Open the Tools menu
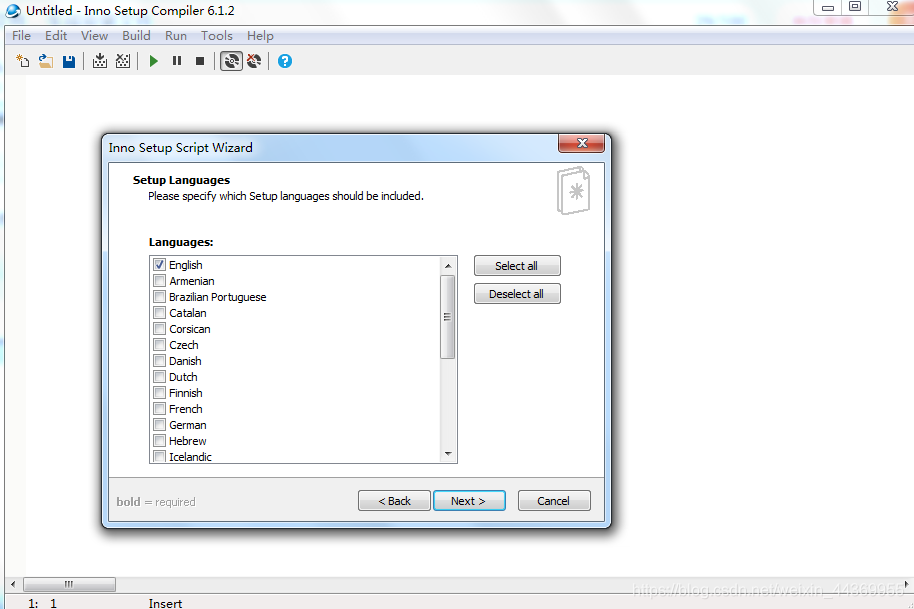The width and height of the screenshot is (914, 609). pyautogui.click(x=217, y=36)
